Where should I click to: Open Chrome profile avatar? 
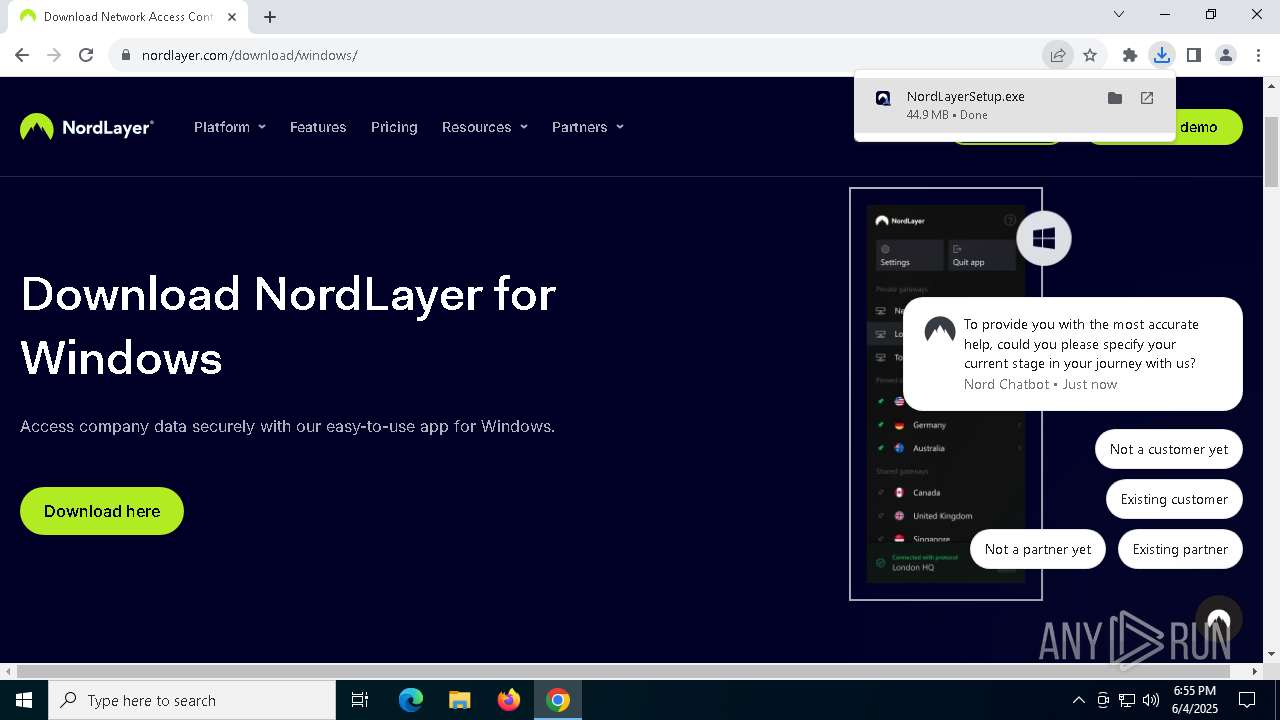click(x=1226, y=55)
